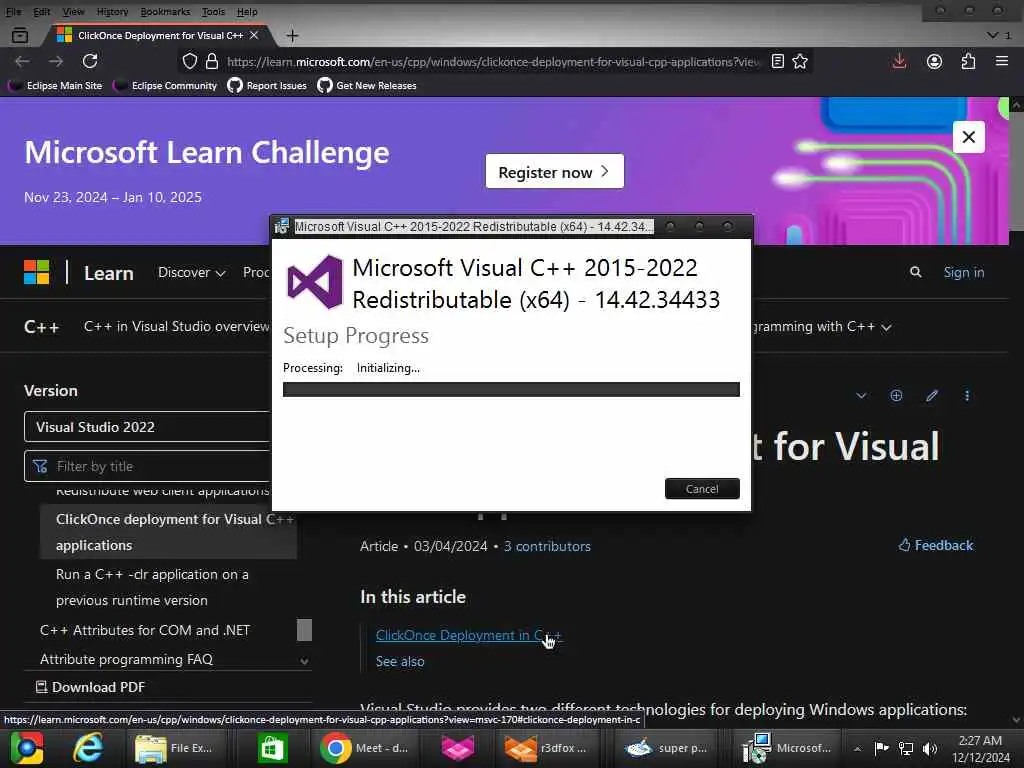1024x768 pixels.
Task: Open the Eclipse Community bookmark
Action: [166, 86]
